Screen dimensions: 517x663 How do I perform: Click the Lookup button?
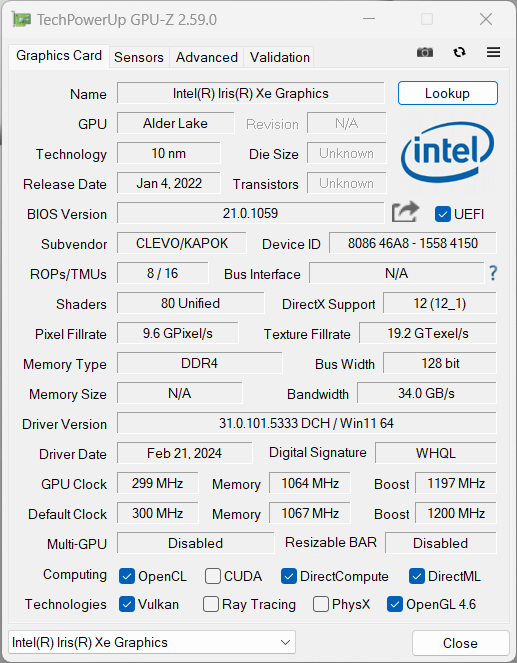tap(448, 93)
